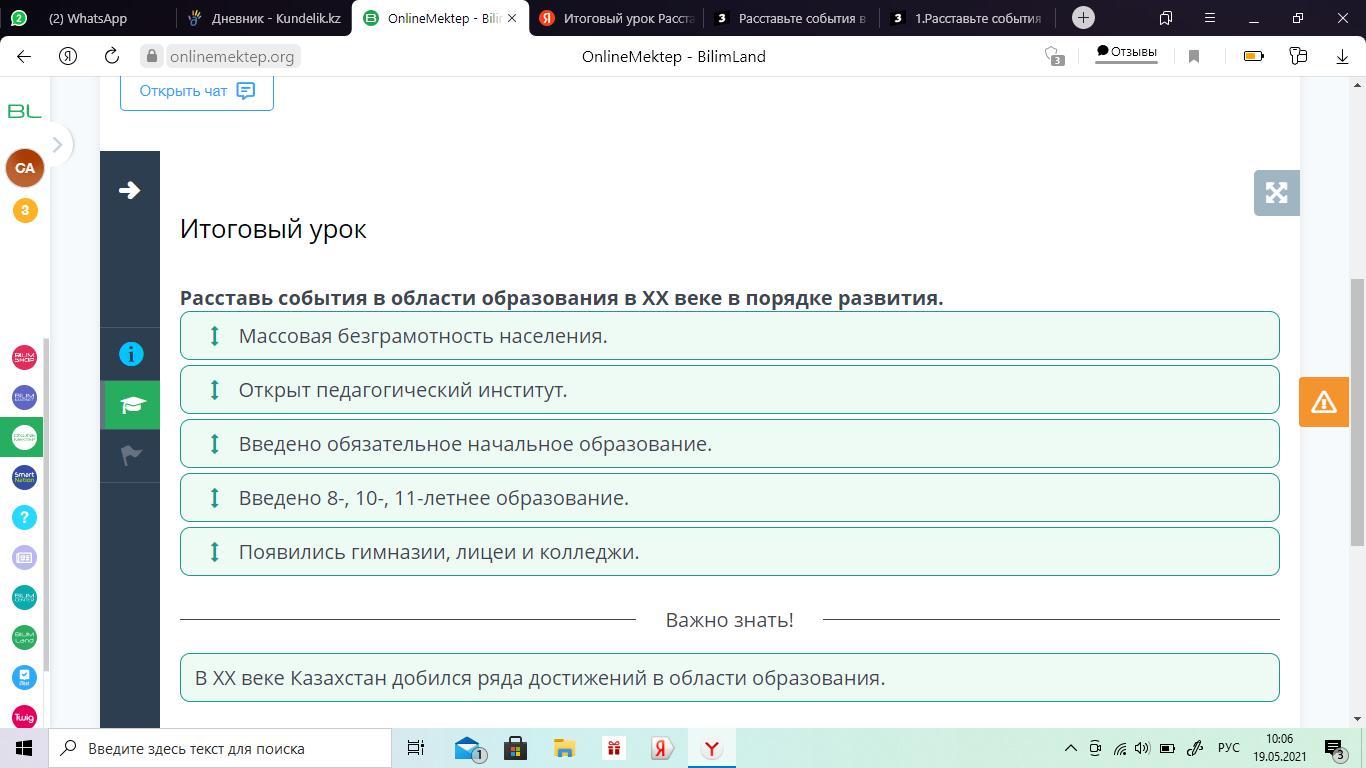This screenshot has height=768, width=1366.
Task: Click the flag icon in lesson sidebar
Action: 131,456
